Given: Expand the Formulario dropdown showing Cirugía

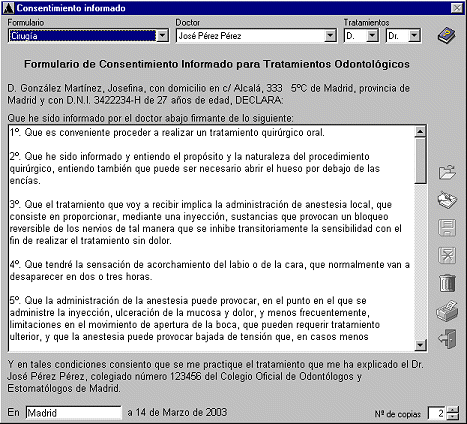Looking at the screenshot, I should [x=162, y=36].
